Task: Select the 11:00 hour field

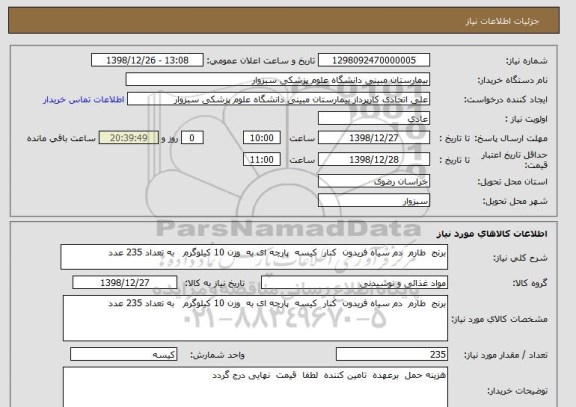Action: [262, 159]
